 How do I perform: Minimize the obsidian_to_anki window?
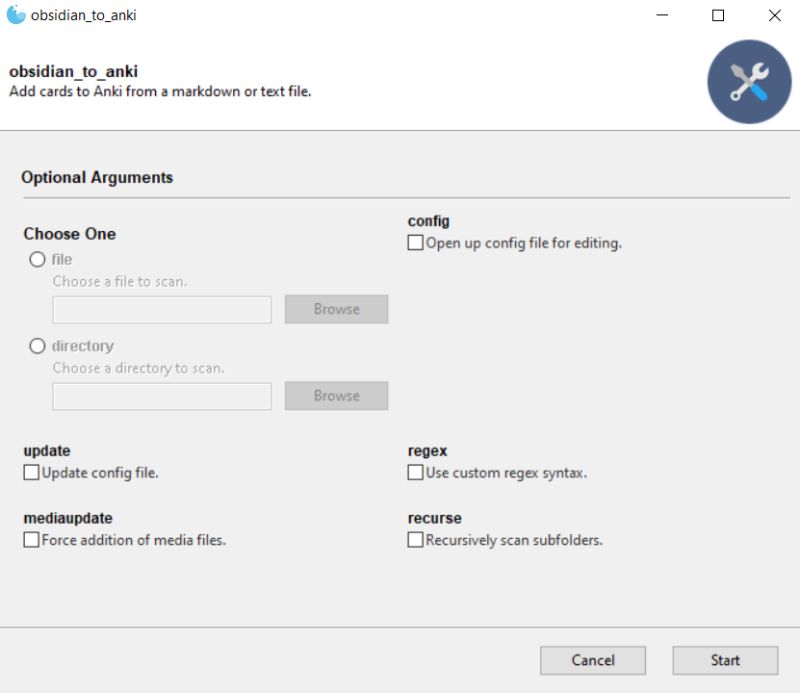[662, 15]
